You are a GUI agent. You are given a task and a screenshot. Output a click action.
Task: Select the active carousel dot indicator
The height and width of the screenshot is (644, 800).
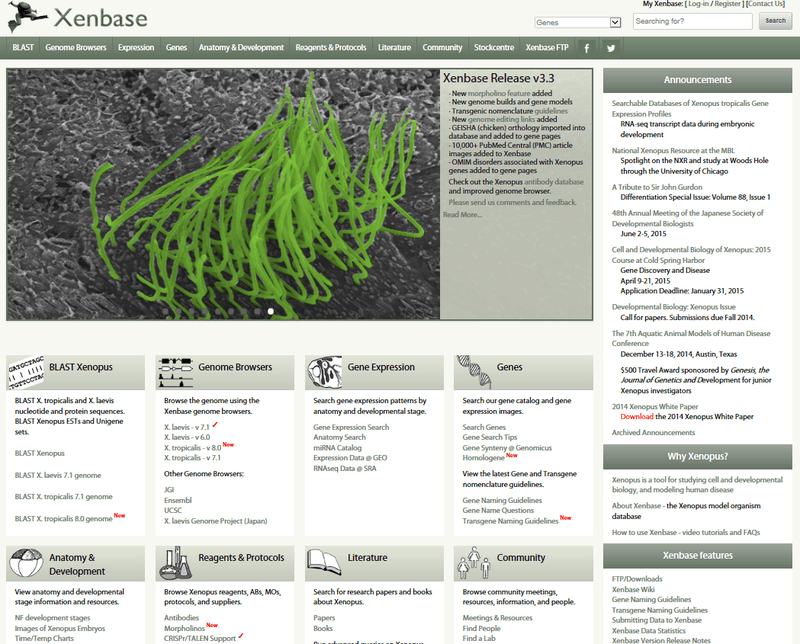tap(270, 311)
